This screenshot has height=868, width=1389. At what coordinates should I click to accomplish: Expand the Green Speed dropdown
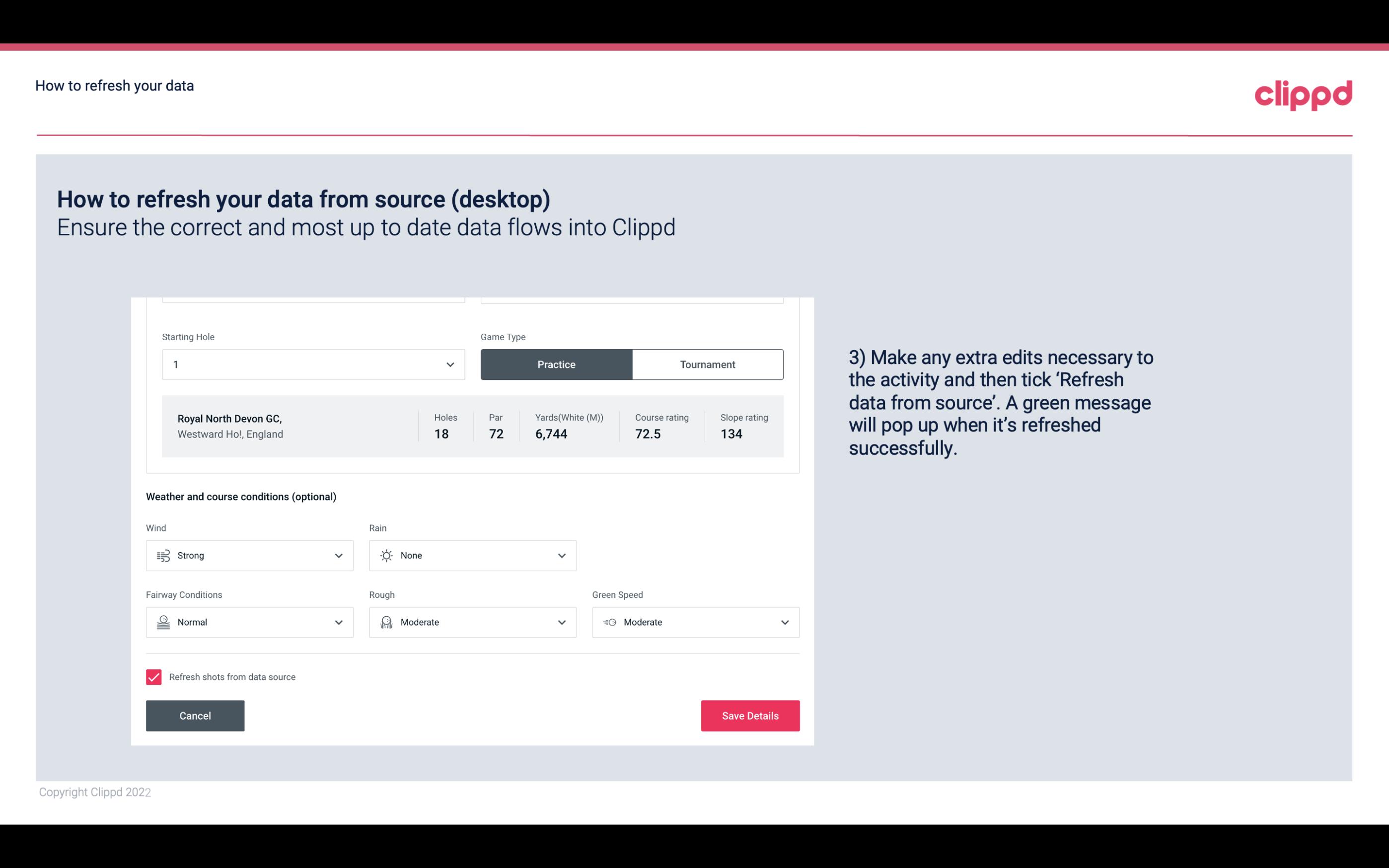pyautogui.click(x=784, y=622)
